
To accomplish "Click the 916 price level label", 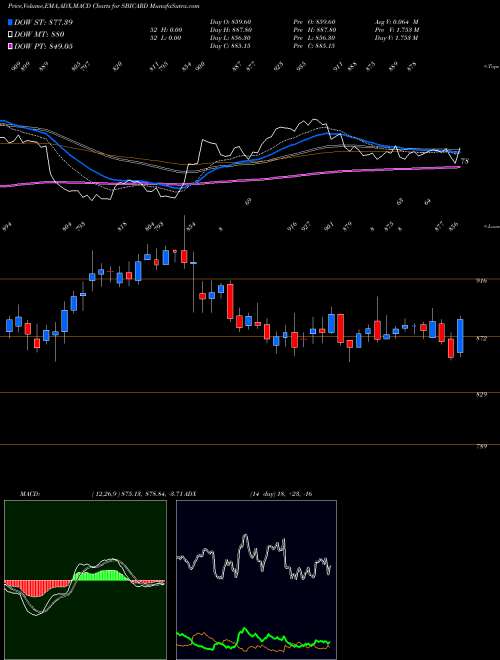I will 483,280.
